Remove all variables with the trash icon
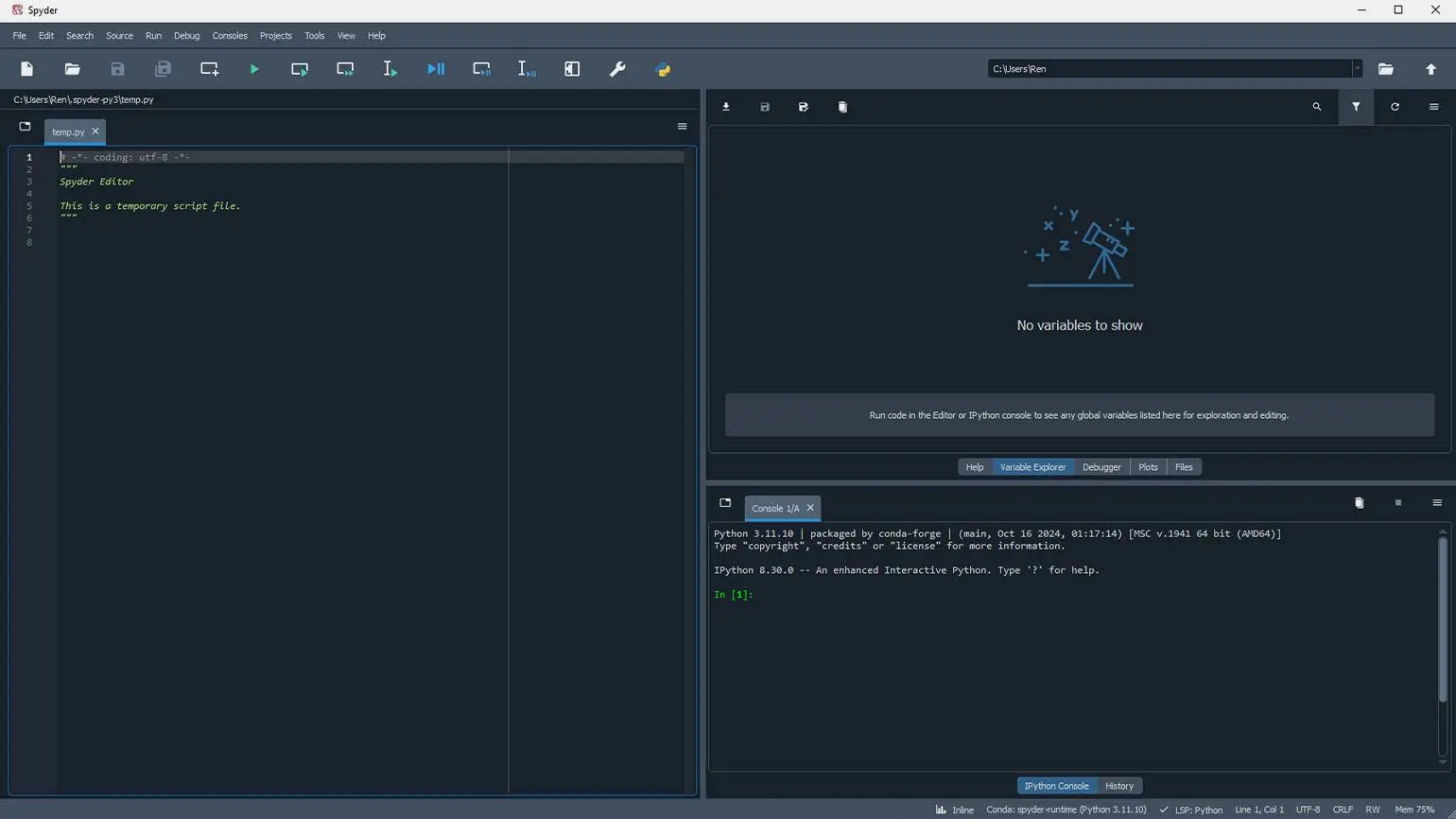Image resolution: width=1456 pixels, height=819 pixels. pyautogui.click(x=842, y=107)
